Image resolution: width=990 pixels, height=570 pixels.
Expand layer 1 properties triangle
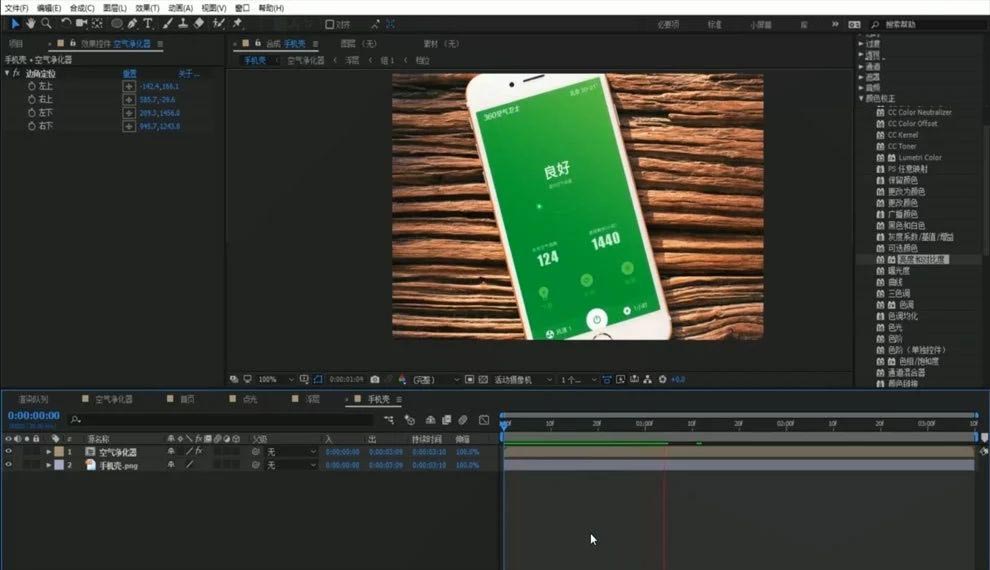(x=49, y=452)
